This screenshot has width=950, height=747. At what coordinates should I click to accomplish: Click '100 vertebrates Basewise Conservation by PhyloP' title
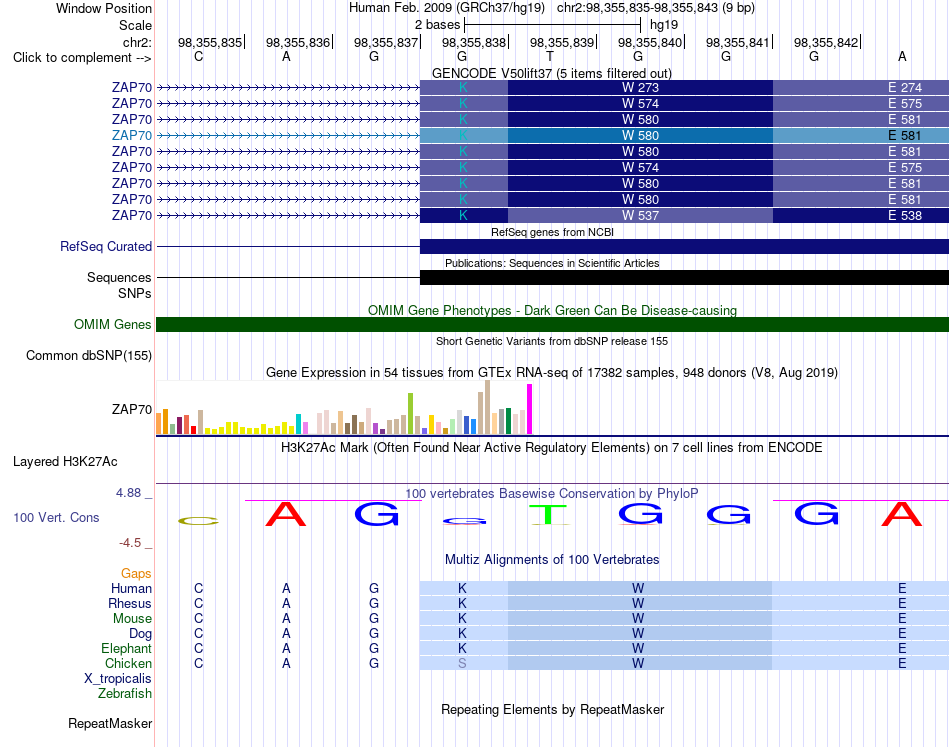(x=552, y=493)
